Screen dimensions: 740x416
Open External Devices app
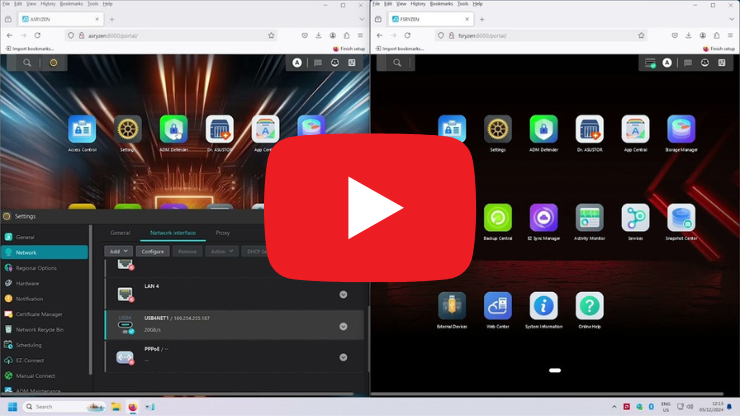pyautogui.click(x=452, y=306)
